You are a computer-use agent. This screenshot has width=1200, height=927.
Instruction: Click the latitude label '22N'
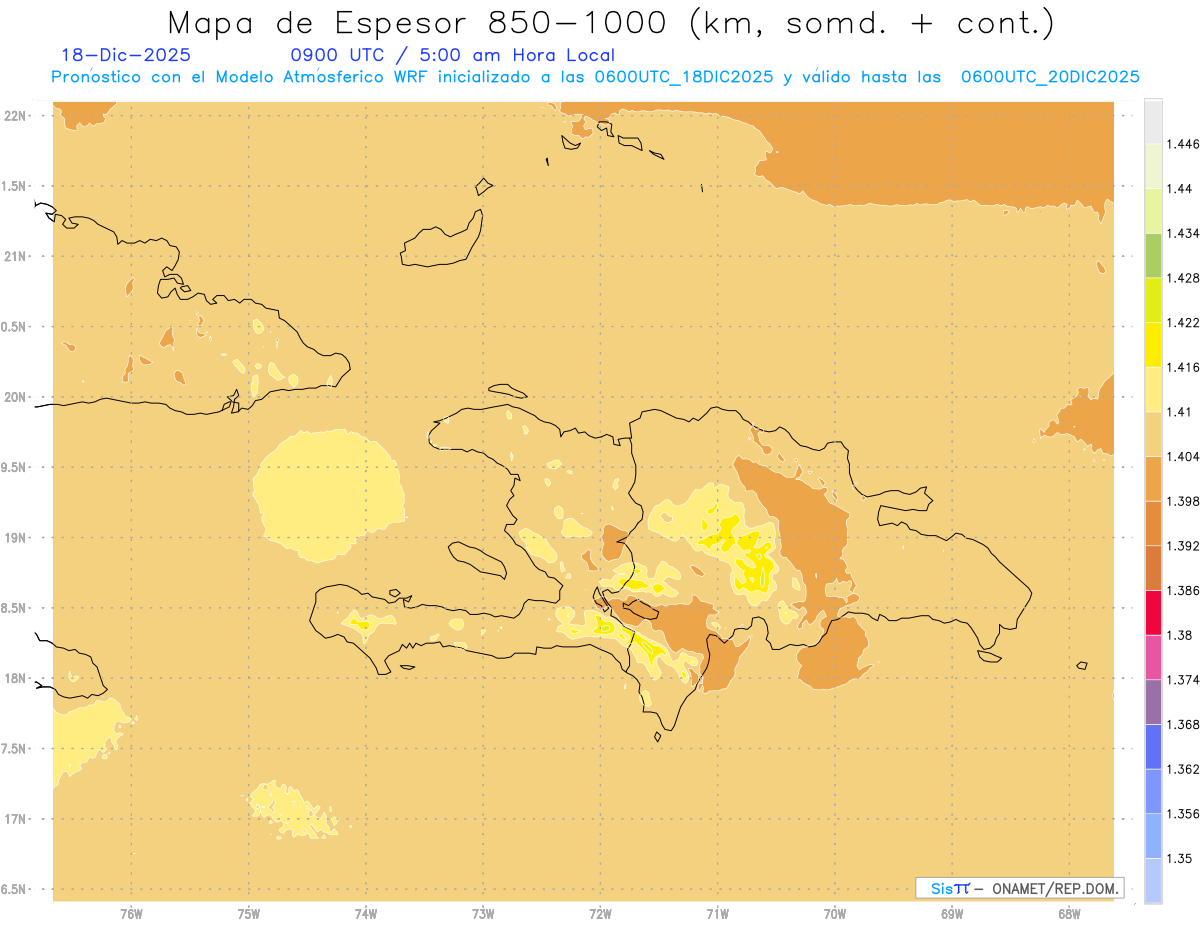15,116
